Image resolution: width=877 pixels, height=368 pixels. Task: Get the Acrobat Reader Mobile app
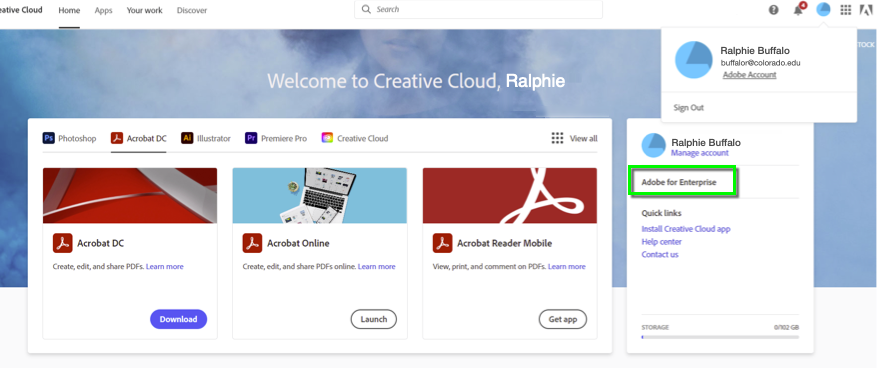pyautogui.click(x=563, y=319)
